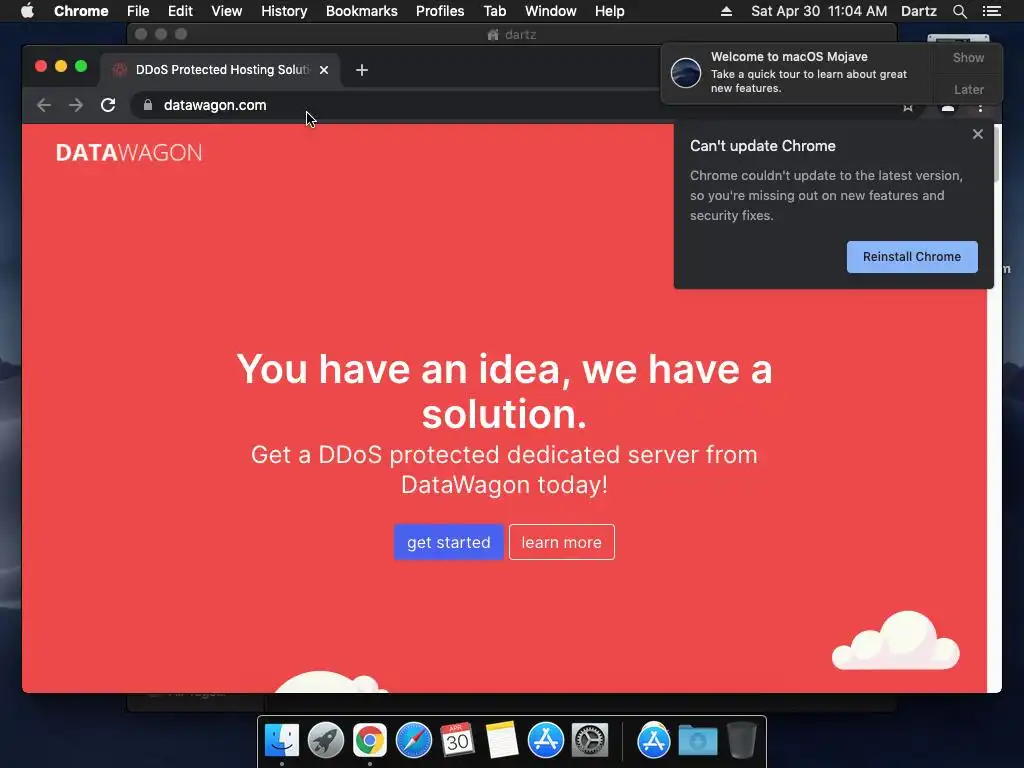Open the Chrome three-dot menu
This screenshot has height=768, width=1024.
(980, 108)
